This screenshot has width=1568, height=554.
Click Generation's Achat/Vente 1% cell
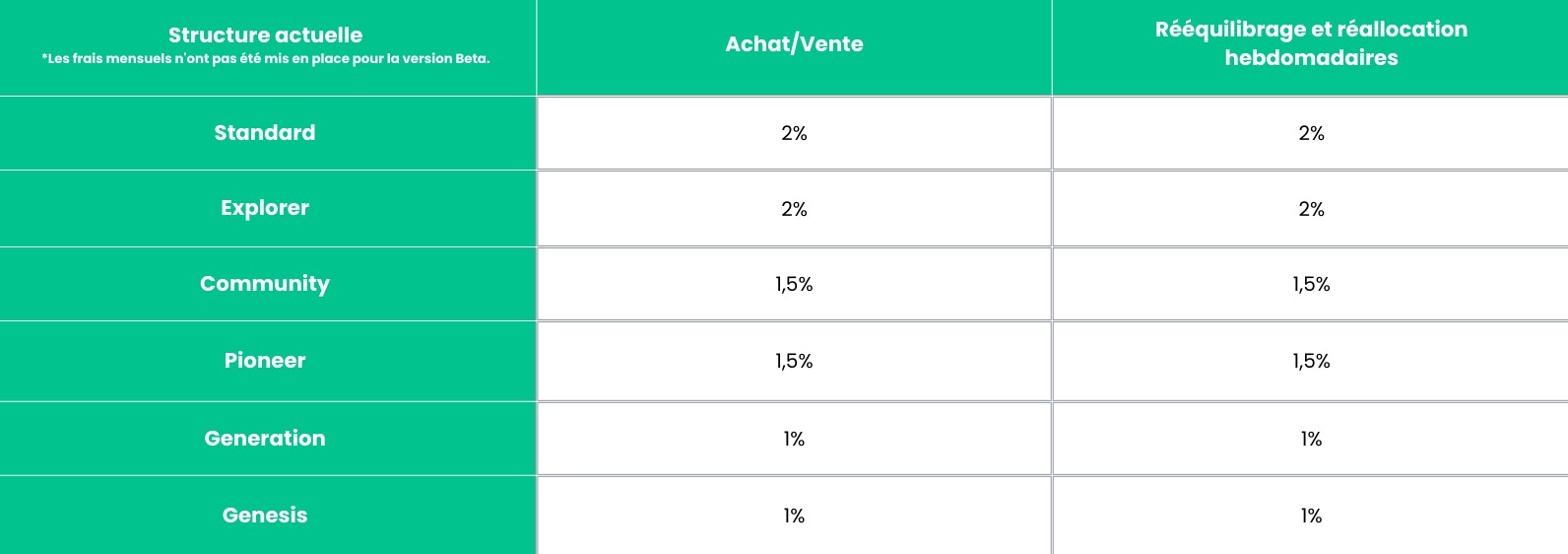[x=794, y=439]
